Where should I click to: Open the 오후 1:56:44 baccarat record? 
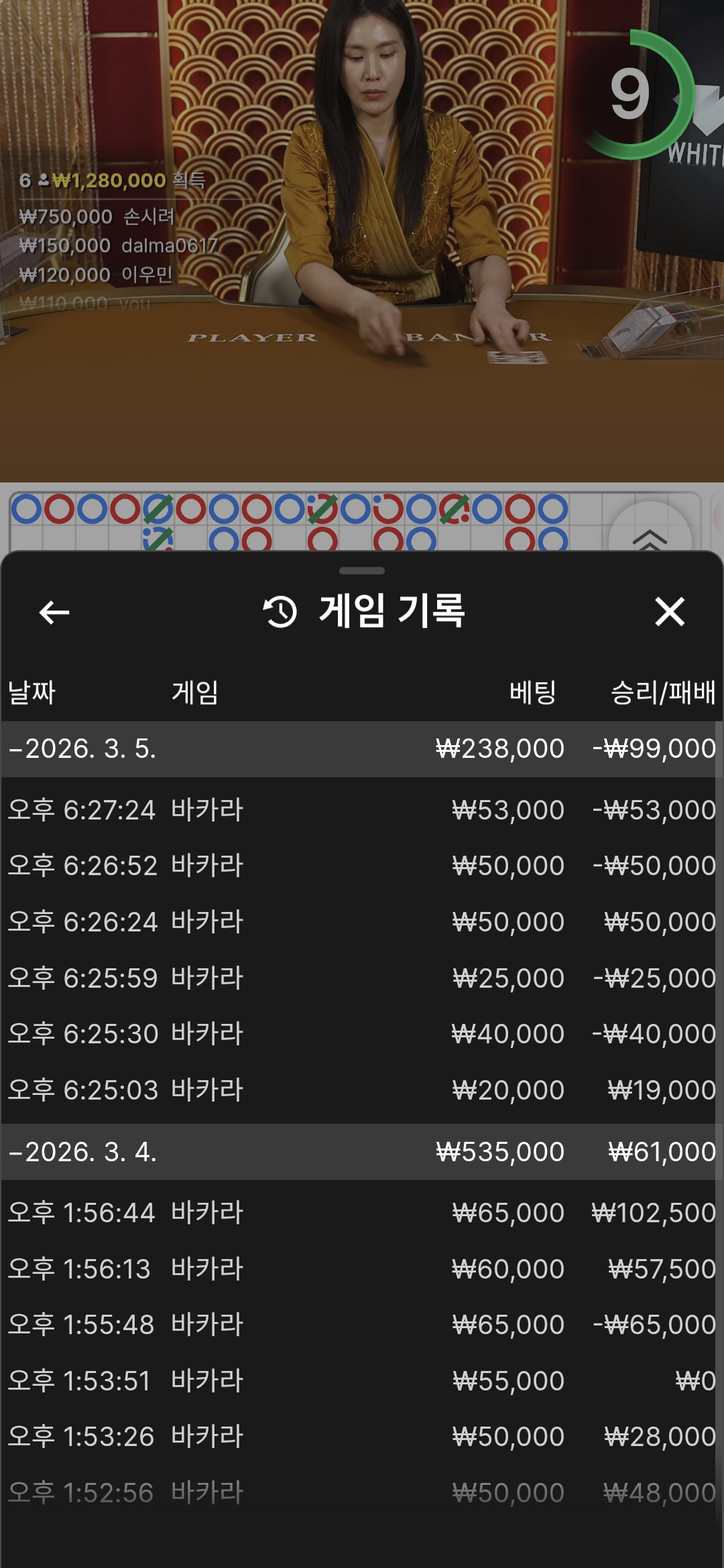pyautogui.click(x=362, y=1213)
